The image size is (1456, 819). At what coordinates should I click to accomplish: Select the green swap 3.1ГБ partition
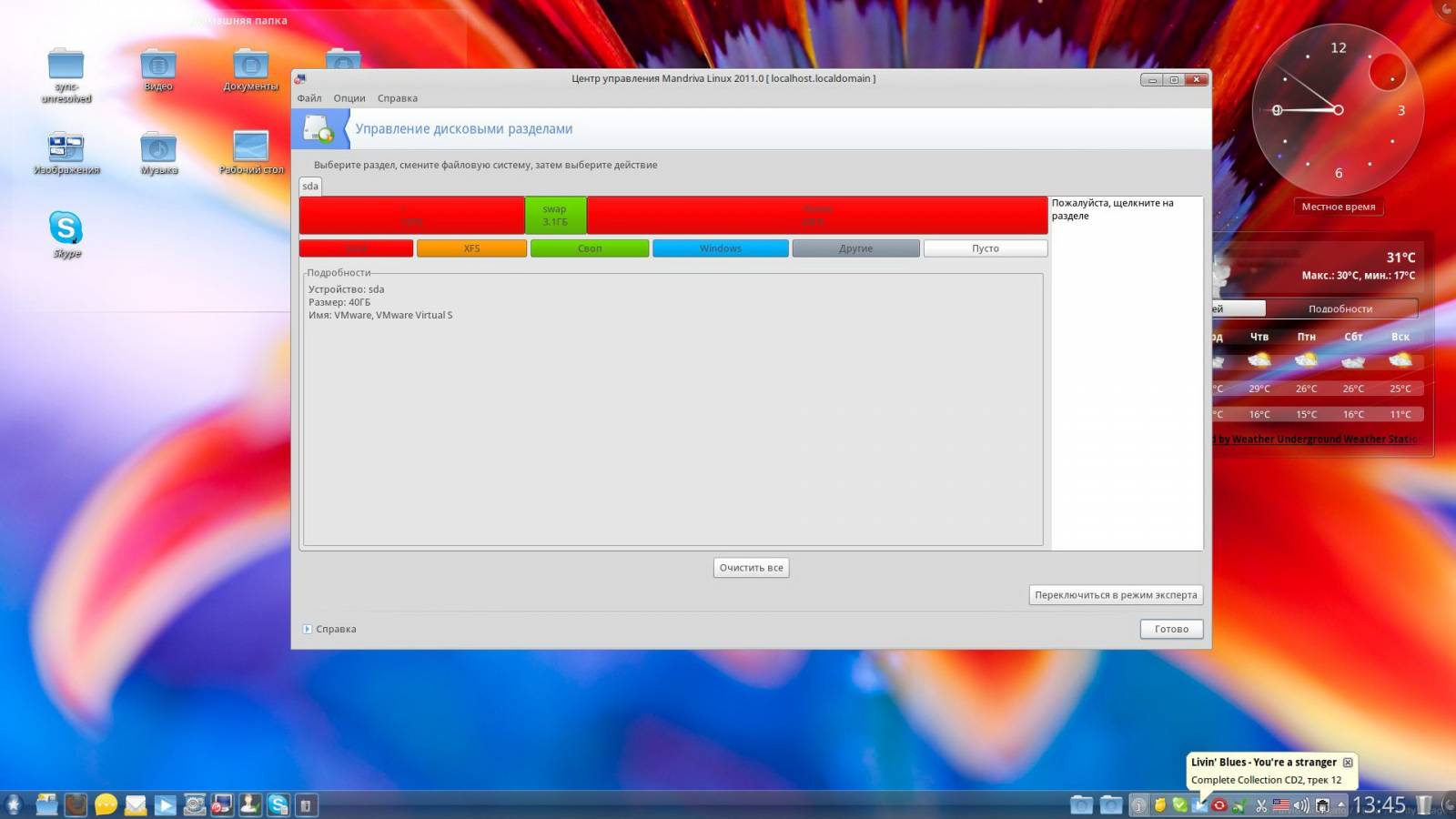coord(555,216)
